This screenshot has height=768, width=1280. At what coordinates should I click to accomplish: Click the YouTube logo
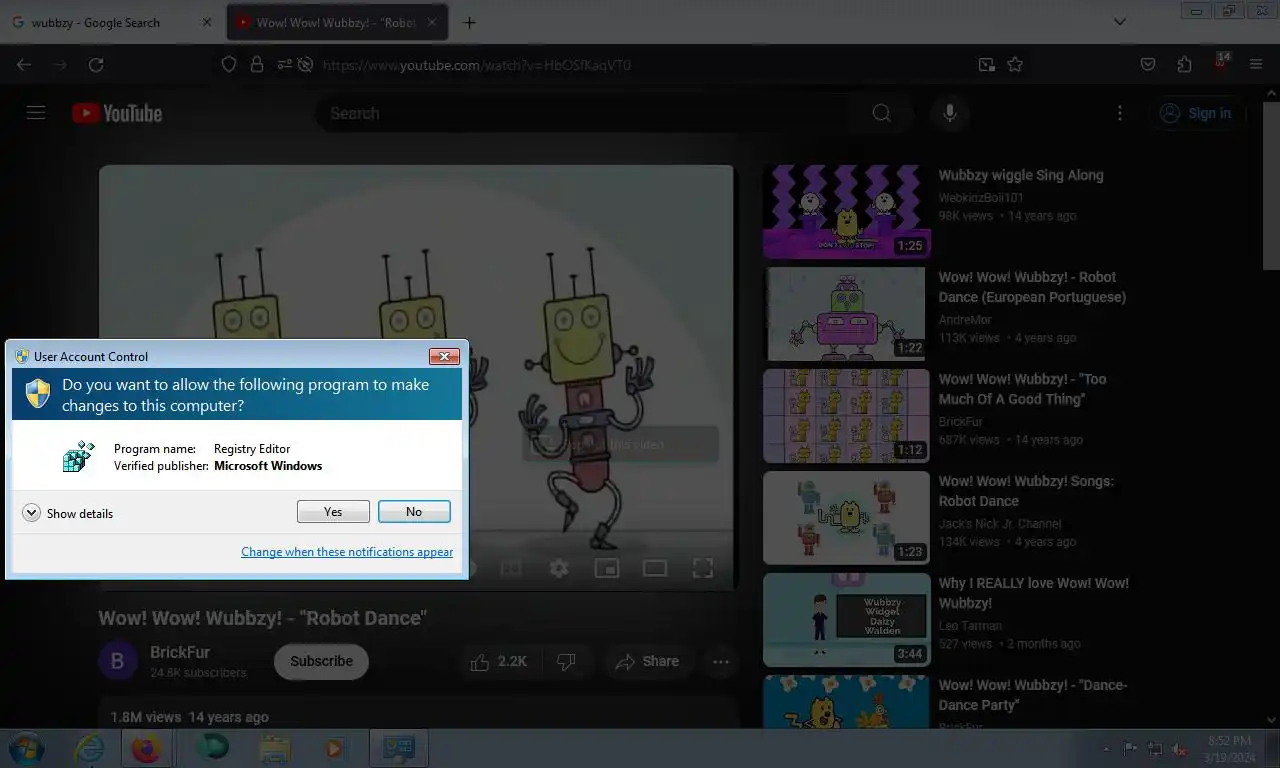(117, 113)
